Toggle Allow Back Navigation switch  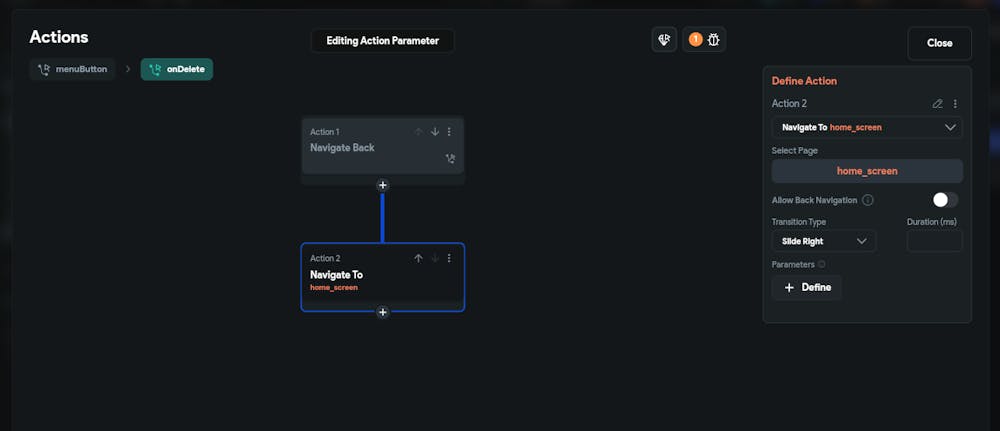945,200
